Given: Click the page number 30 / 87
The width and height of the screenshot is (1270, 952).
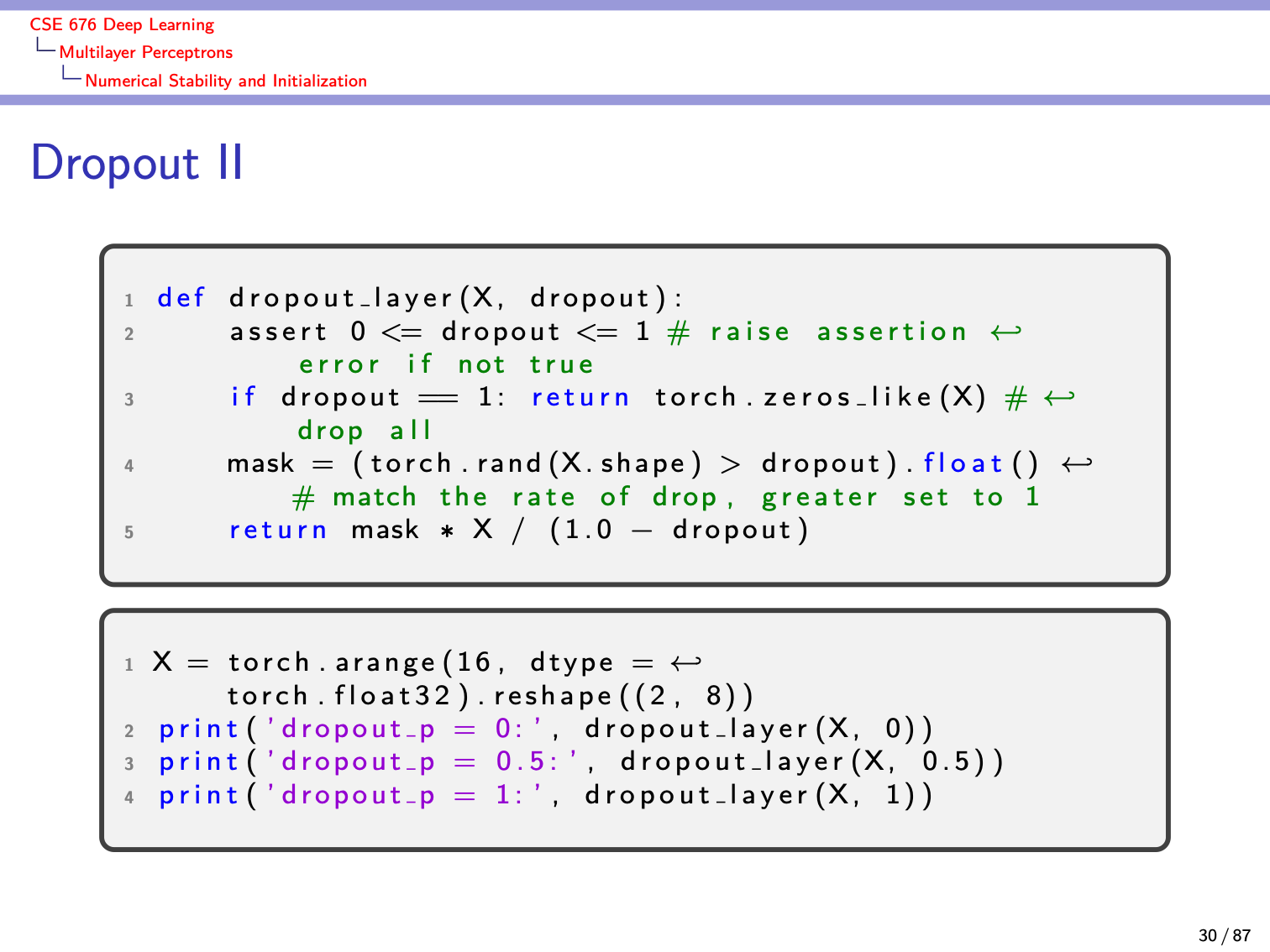Looking at the screenshot, I should point(1224,935).
